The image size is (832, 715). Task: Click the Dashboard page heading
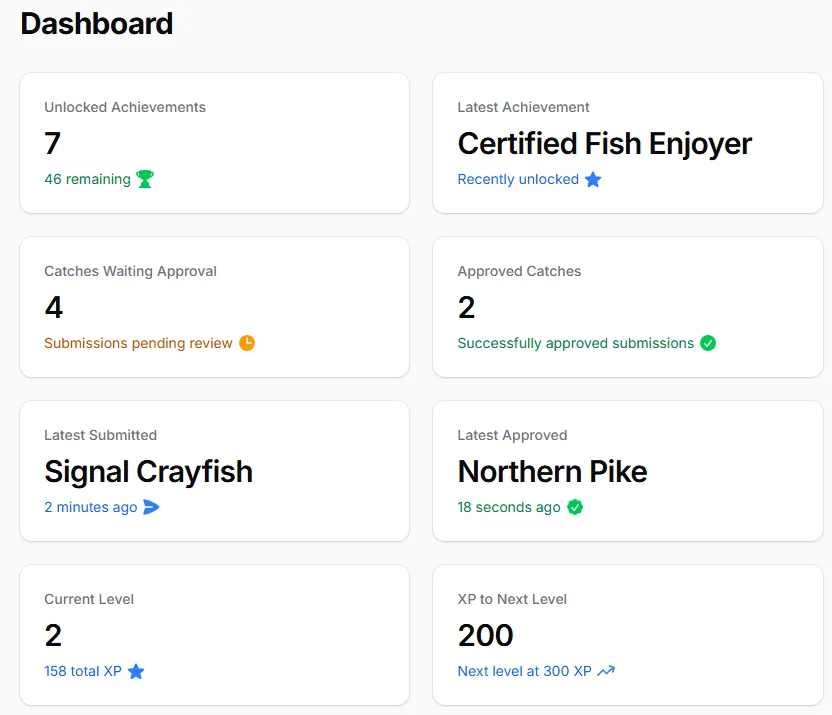97,23
